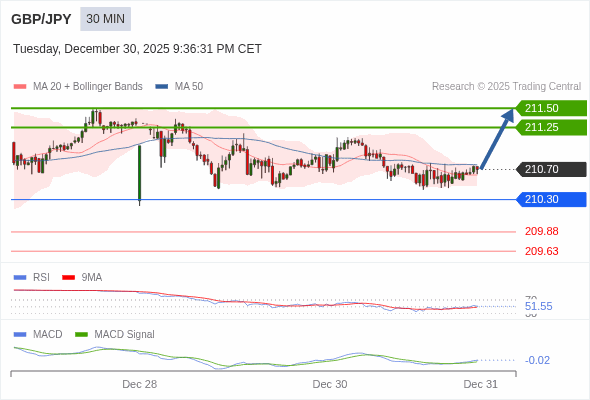
Task: Click the blue MA 50 legend swatch
Action: point(162,87)
